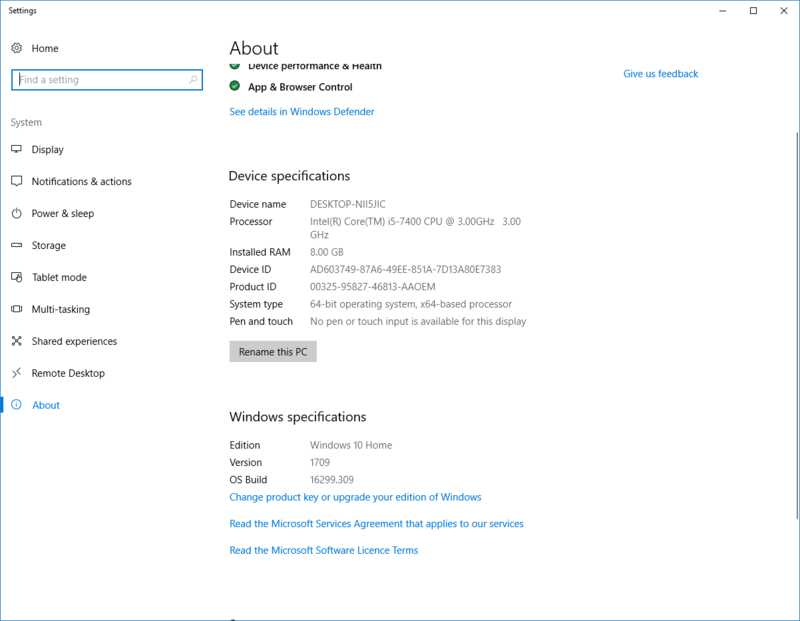
Task: Open Change product key or upgrade link
Action: (355, 497)
